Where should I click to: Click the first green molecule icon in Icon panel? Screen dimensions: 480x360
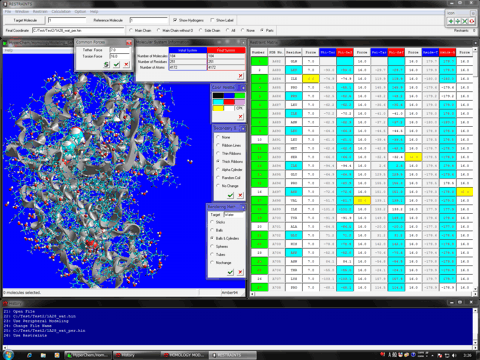point(451,21)
